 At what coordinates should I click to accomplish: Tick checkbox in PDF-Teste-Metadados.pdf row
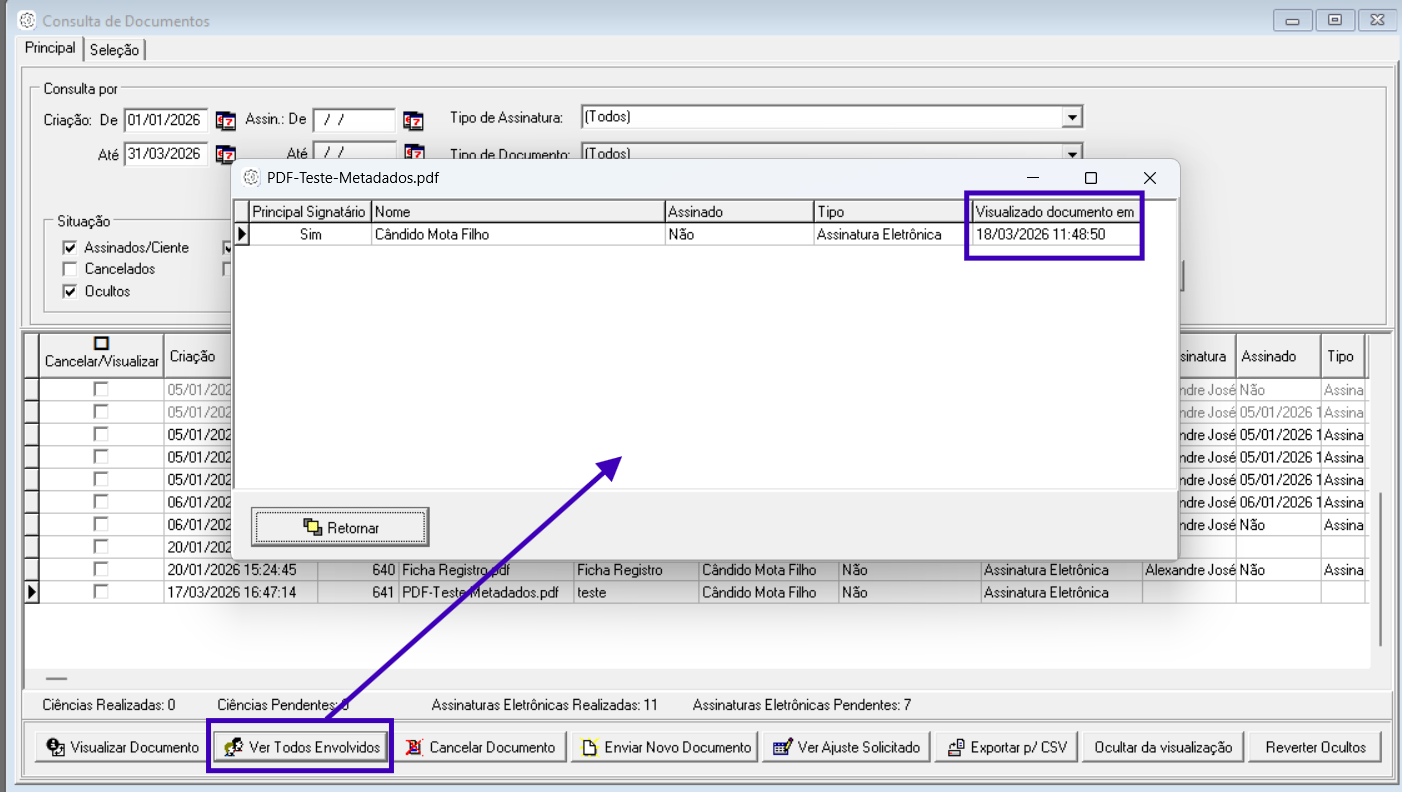101,592
